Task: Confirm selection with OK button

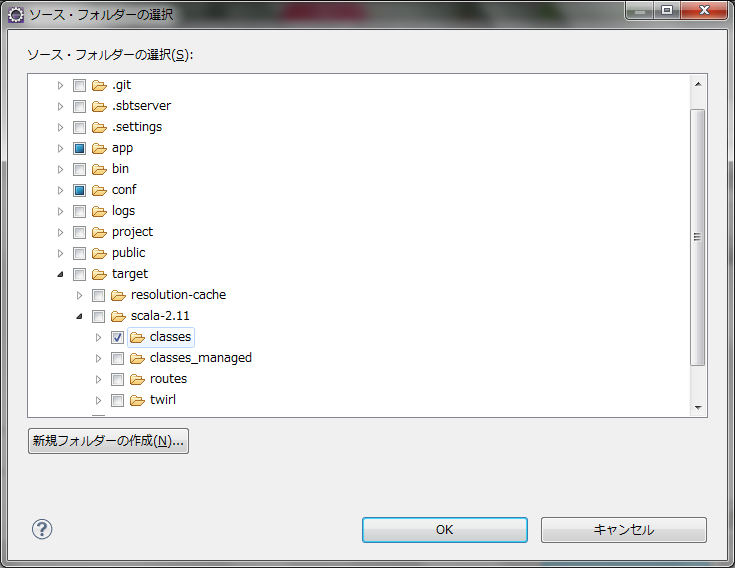Action: point(444,530)
